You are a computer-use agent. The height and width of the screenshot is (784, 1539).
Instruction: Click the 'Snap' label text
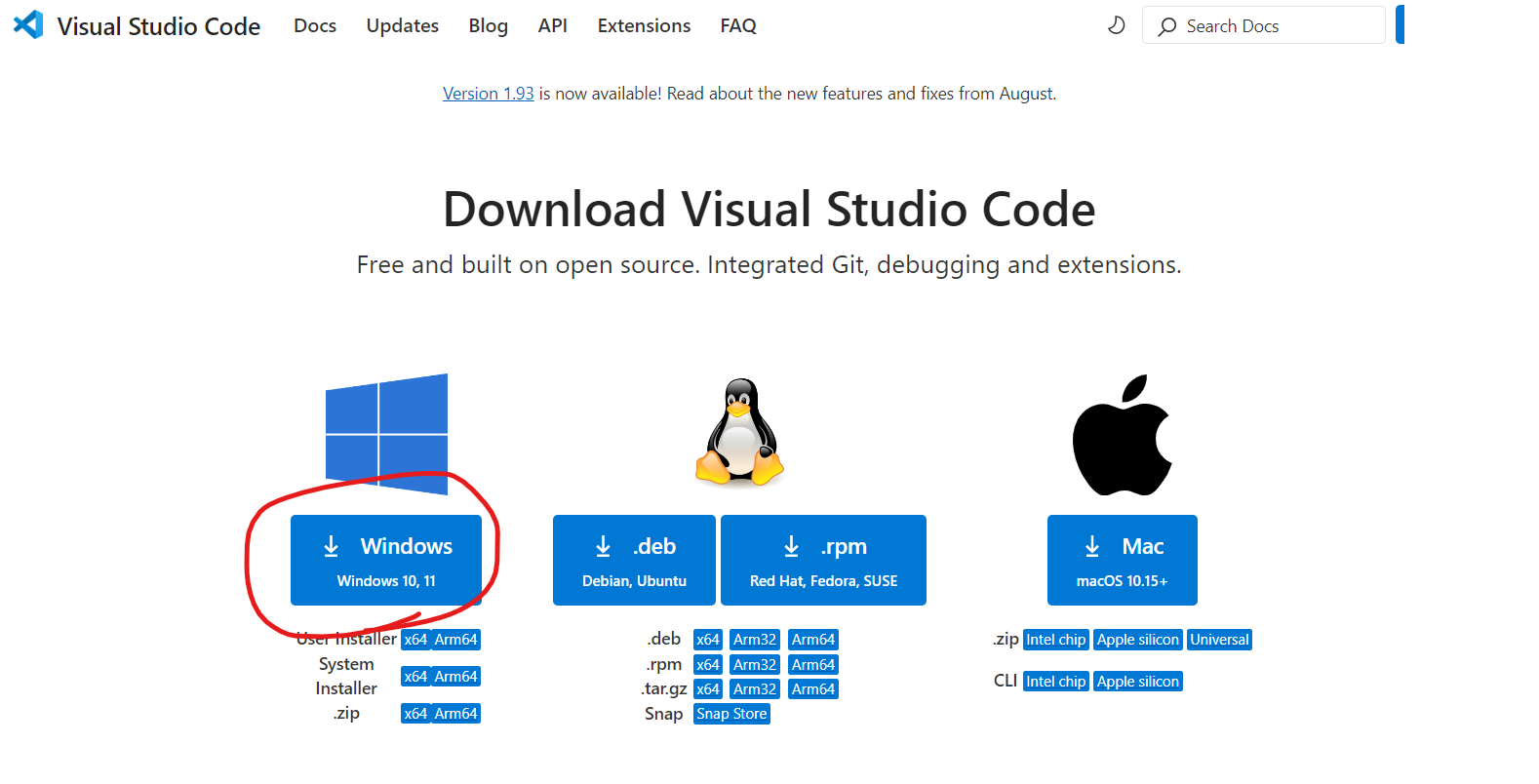click(x=663, y=715)
